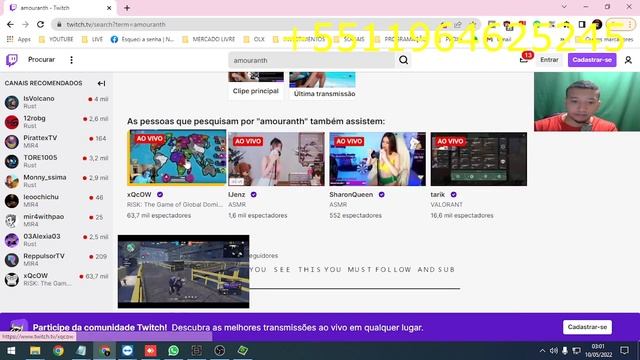Open the taskbar clock and date
Screen dimensions: 640x360
(x=598, y=351)
